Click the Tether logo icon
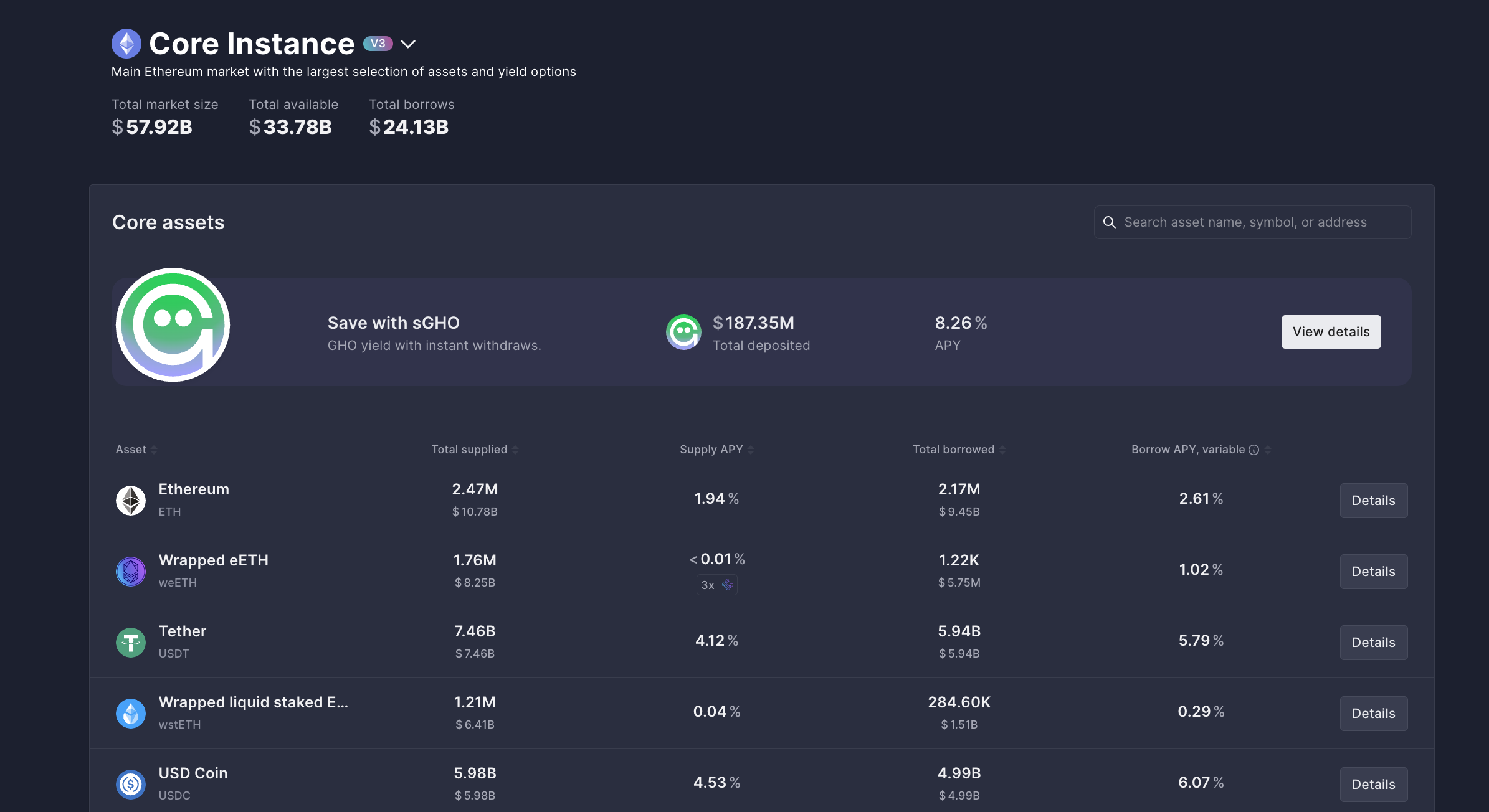Screen dimensions: 1489x812 (x=130, y=642)
